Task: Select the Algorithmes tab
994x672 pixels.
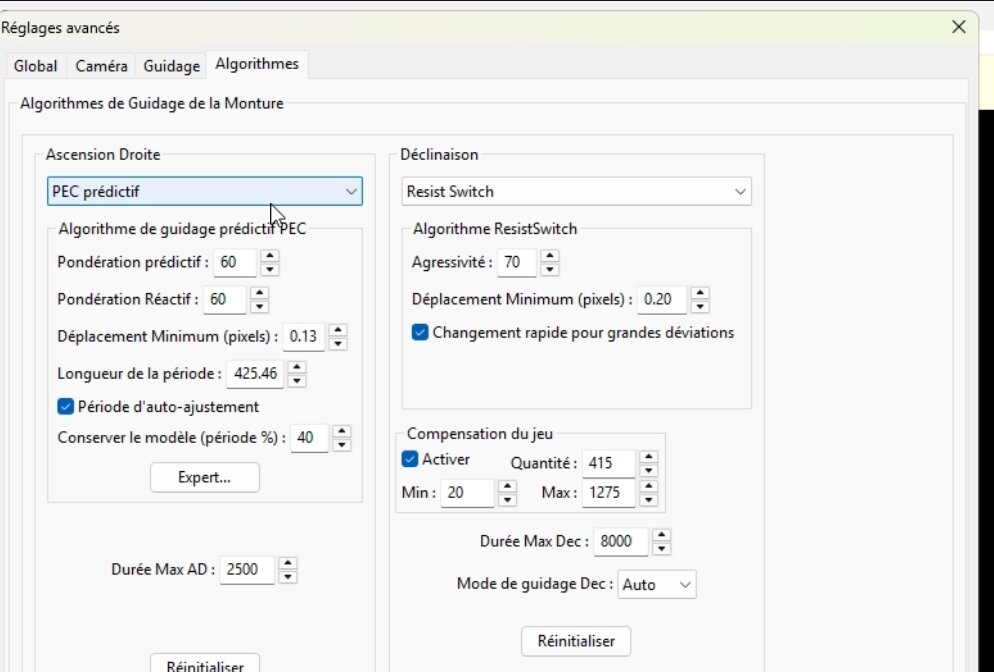Action: coord(257,63)
